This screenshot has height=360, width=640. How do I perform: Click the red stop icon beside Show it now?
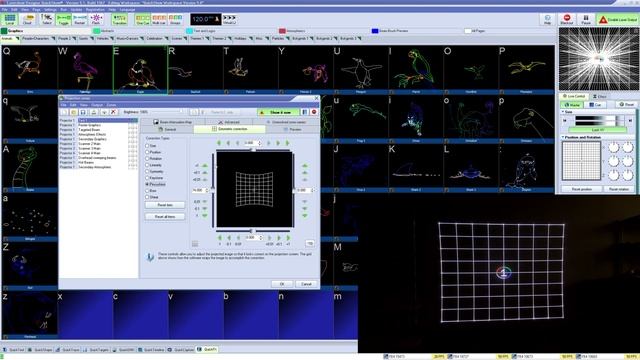[x=314, y=112]
